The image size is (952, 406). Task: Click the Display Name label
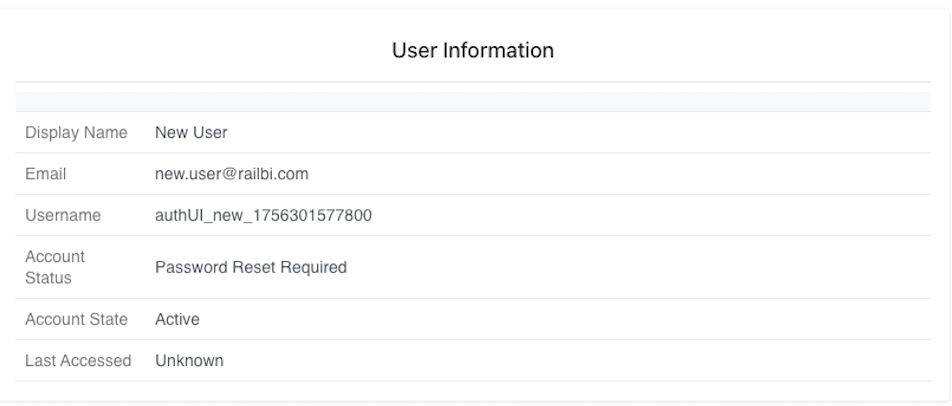(76, 132)
